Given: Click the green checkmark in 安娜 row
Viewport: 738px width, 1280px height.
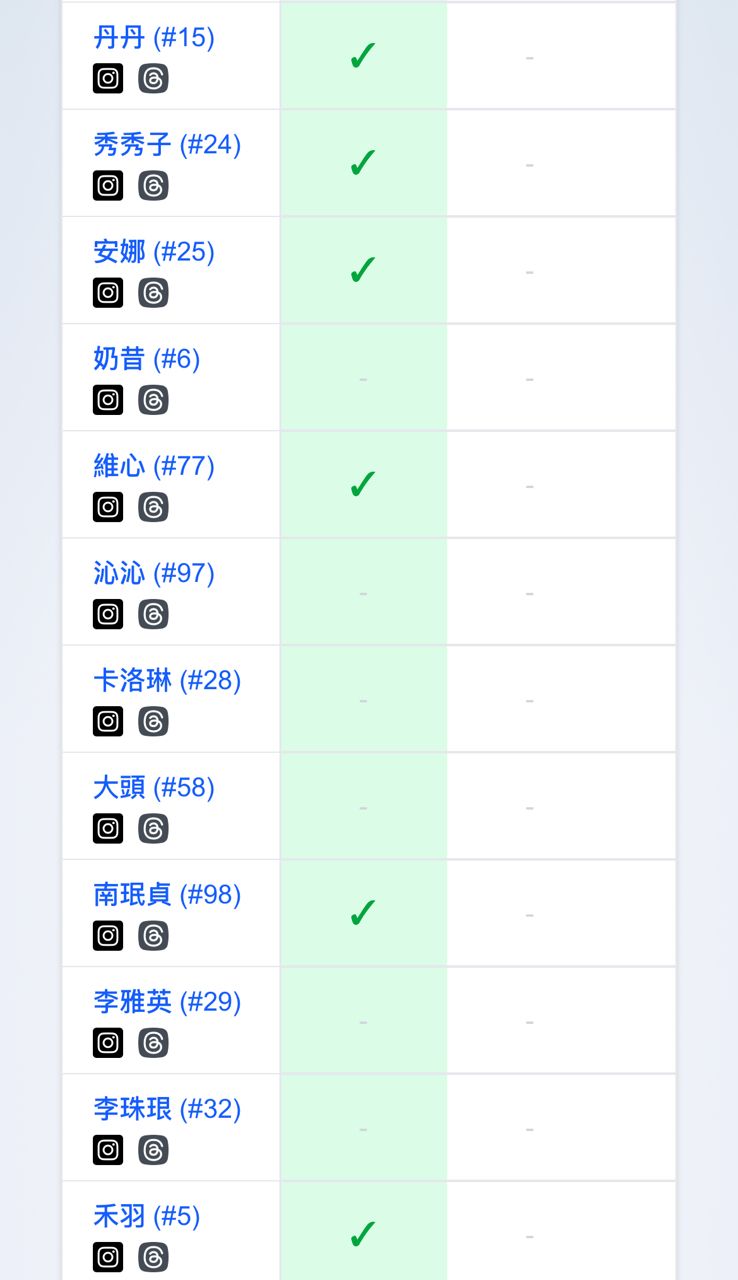Looking at the screenshot, I should [363, 270].
